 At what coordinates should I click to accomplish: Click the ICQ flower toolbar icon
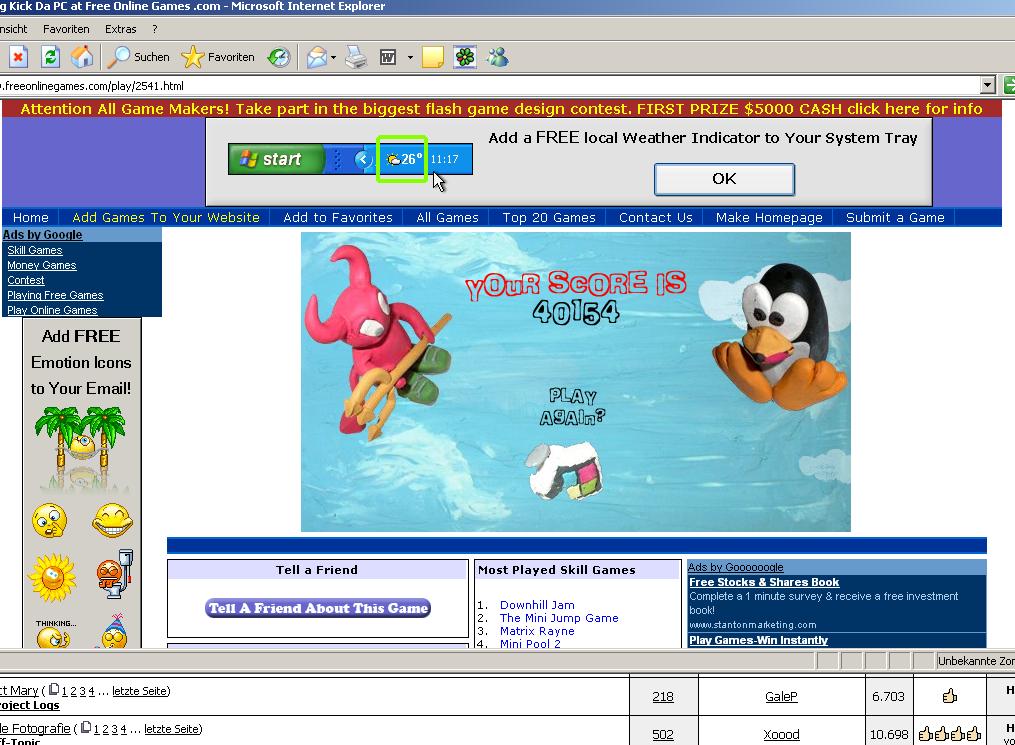click(465, 57)
